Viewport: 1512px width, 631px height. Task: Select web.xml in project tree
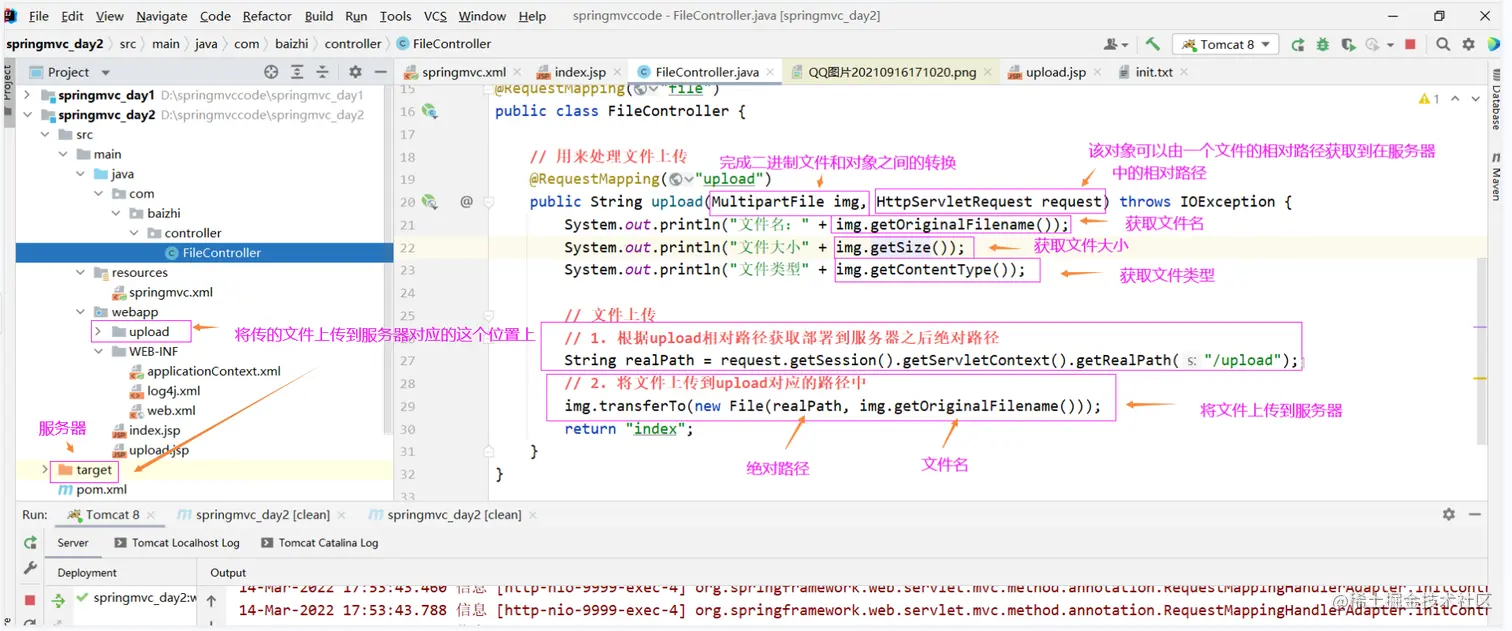point(163,411)
